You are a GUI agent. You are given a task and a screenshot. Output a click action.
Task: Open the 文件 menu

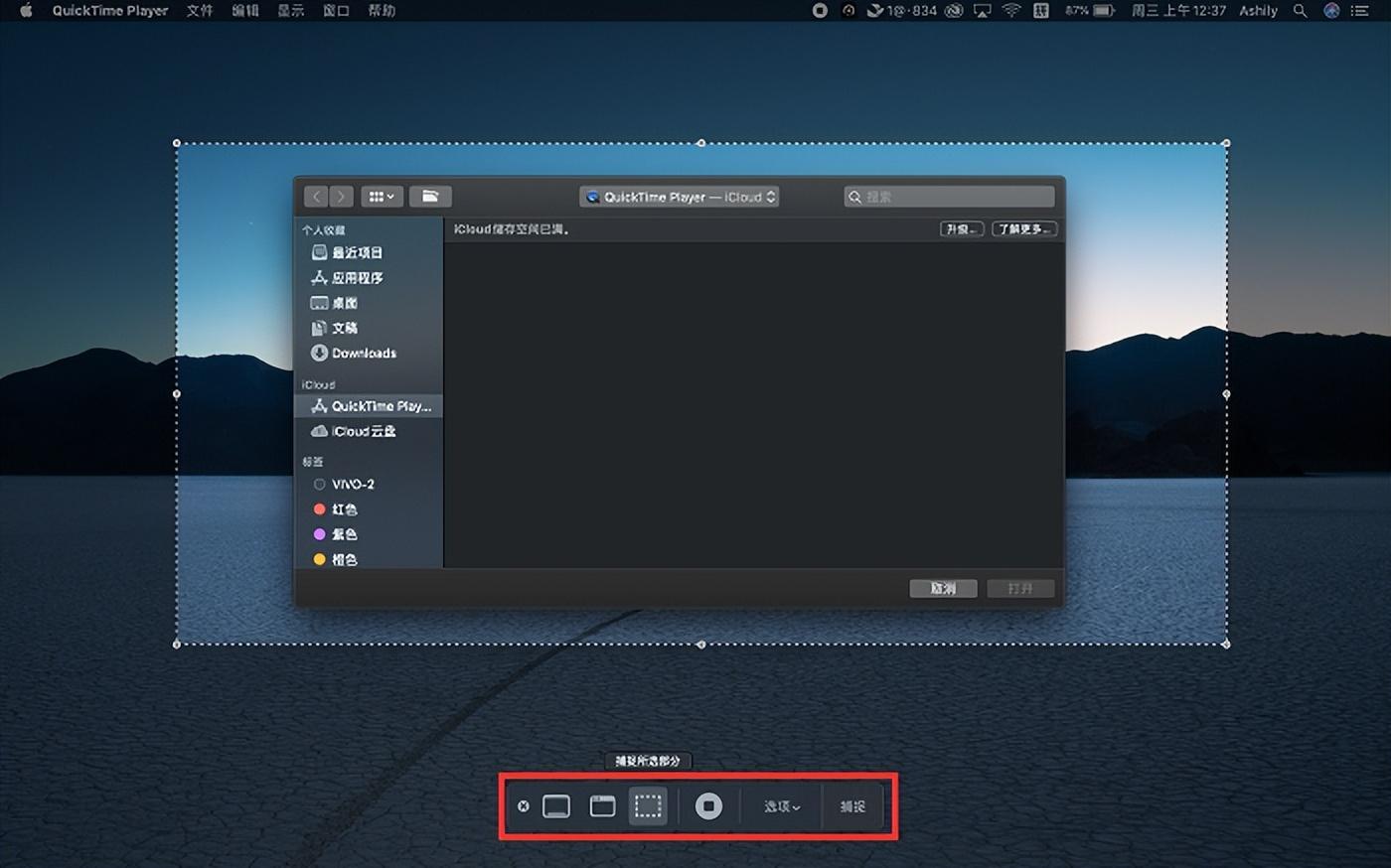(200, 10)
